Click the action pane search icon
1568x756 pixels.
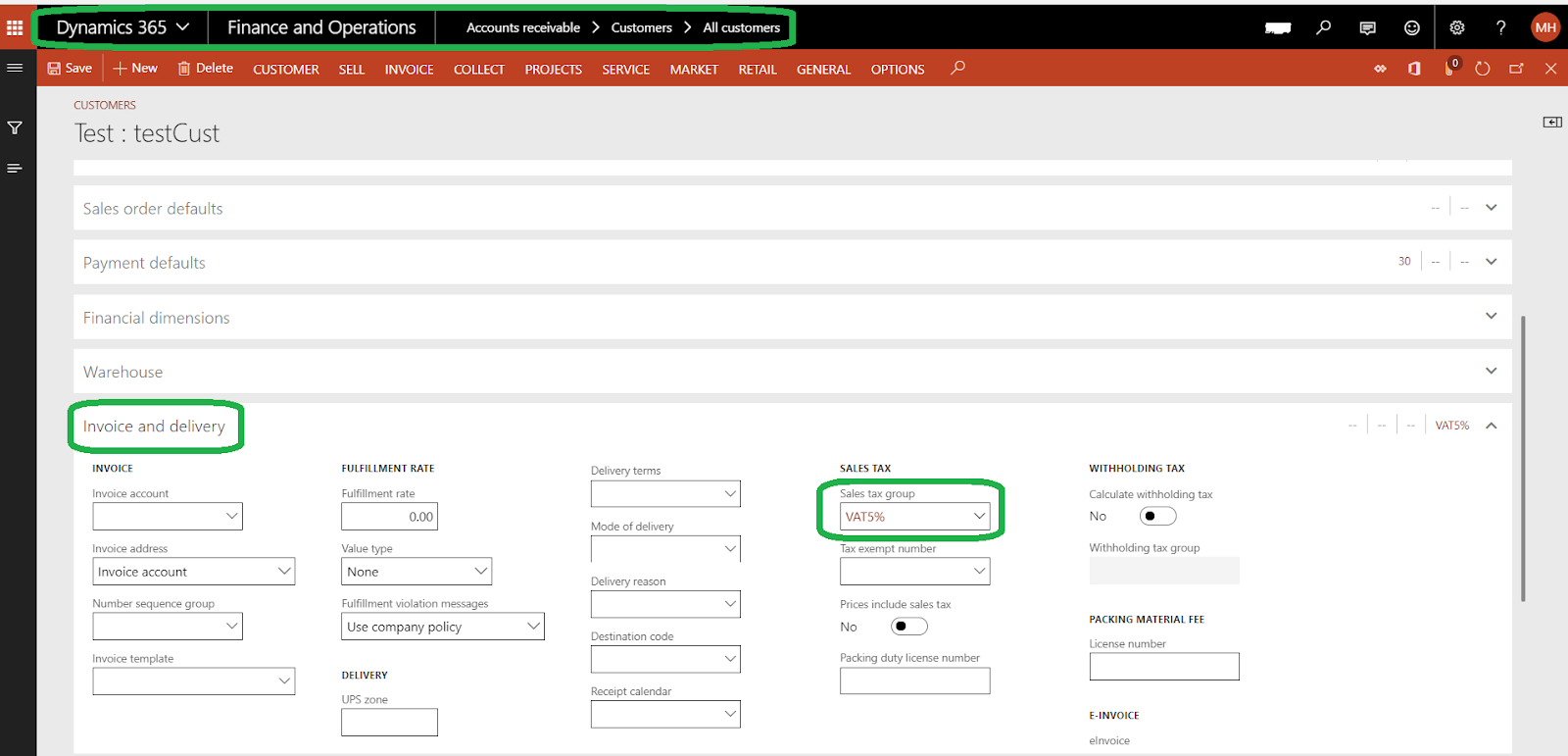point(957,68)
